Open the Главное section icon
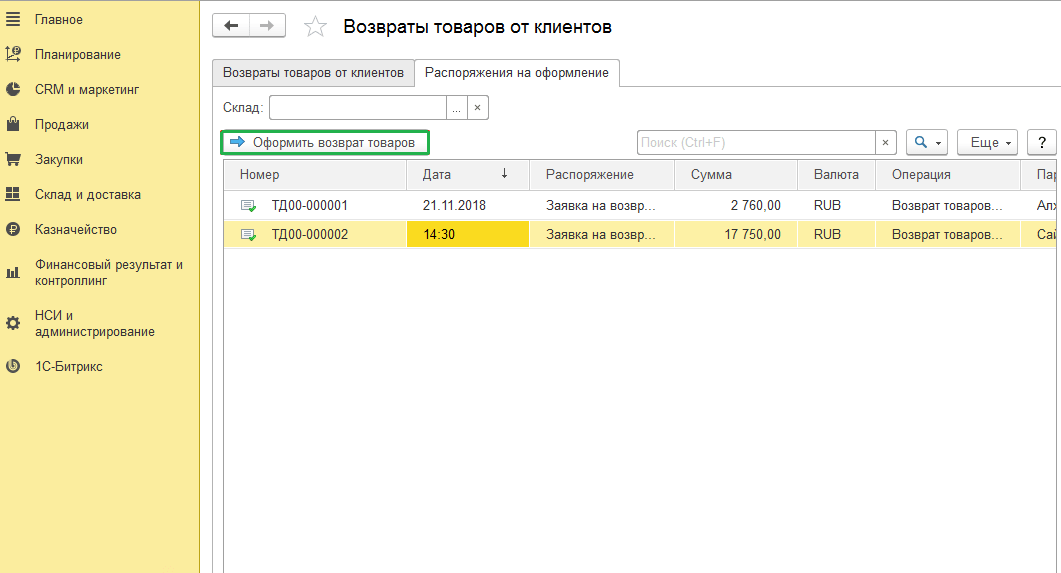The height and width of the screenshot is (573, 1061). pos(13,20)
